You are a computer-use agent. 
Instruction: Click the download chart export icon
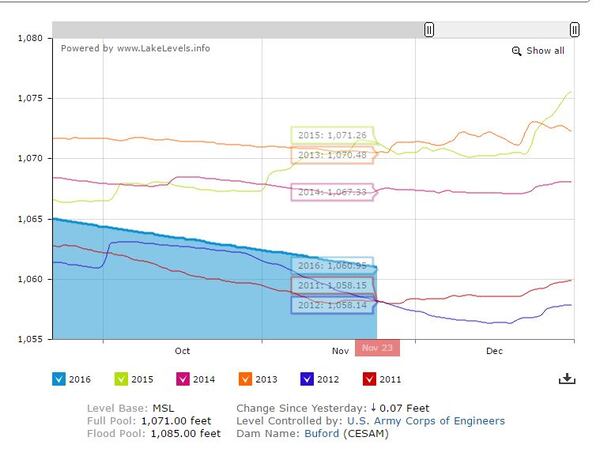(567, 378)
